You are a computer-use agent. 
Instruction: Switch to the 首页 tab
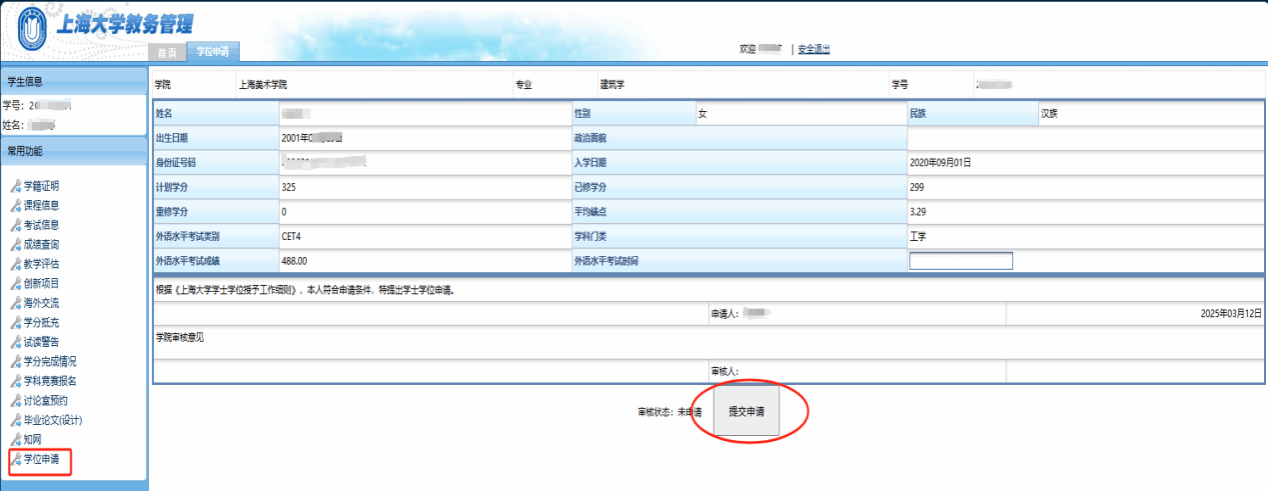coord(167,52)
